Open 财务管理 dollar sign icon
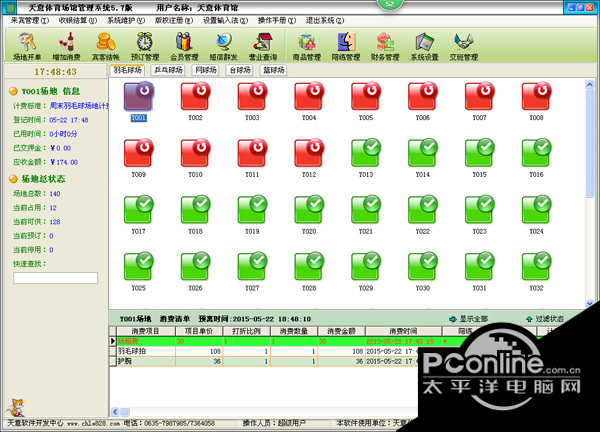This screenshot has width=600, height=432. (x=385, y=46)
